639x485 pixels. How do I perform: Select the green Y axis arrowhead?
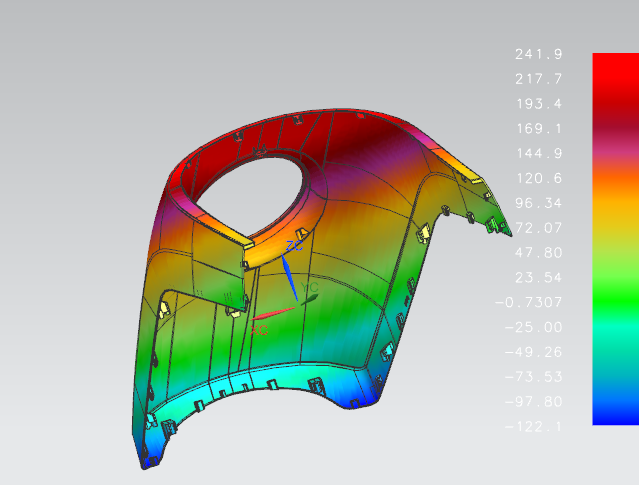point(309,300)
